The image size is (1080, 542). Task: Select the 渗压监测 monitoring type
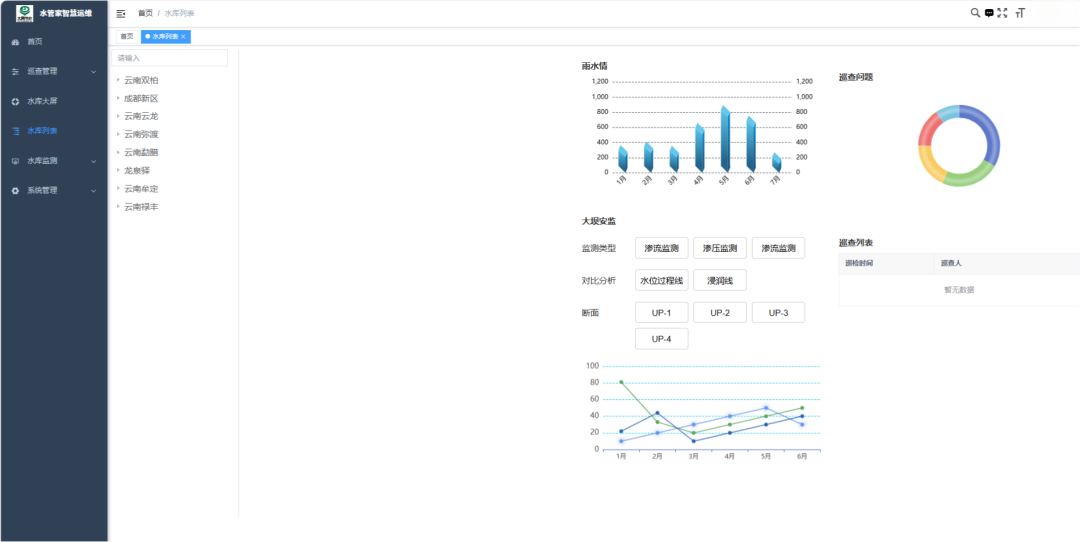(x=720, y=248)
